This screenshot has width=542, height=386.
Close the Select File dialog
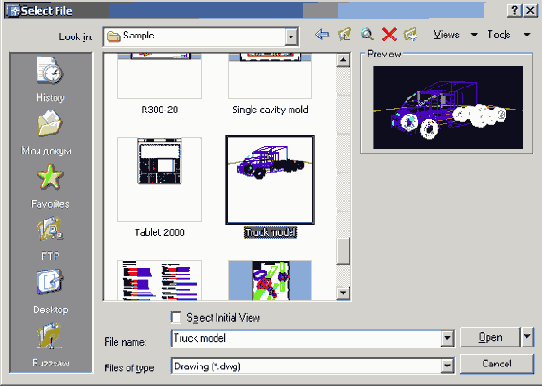point(530,11)
